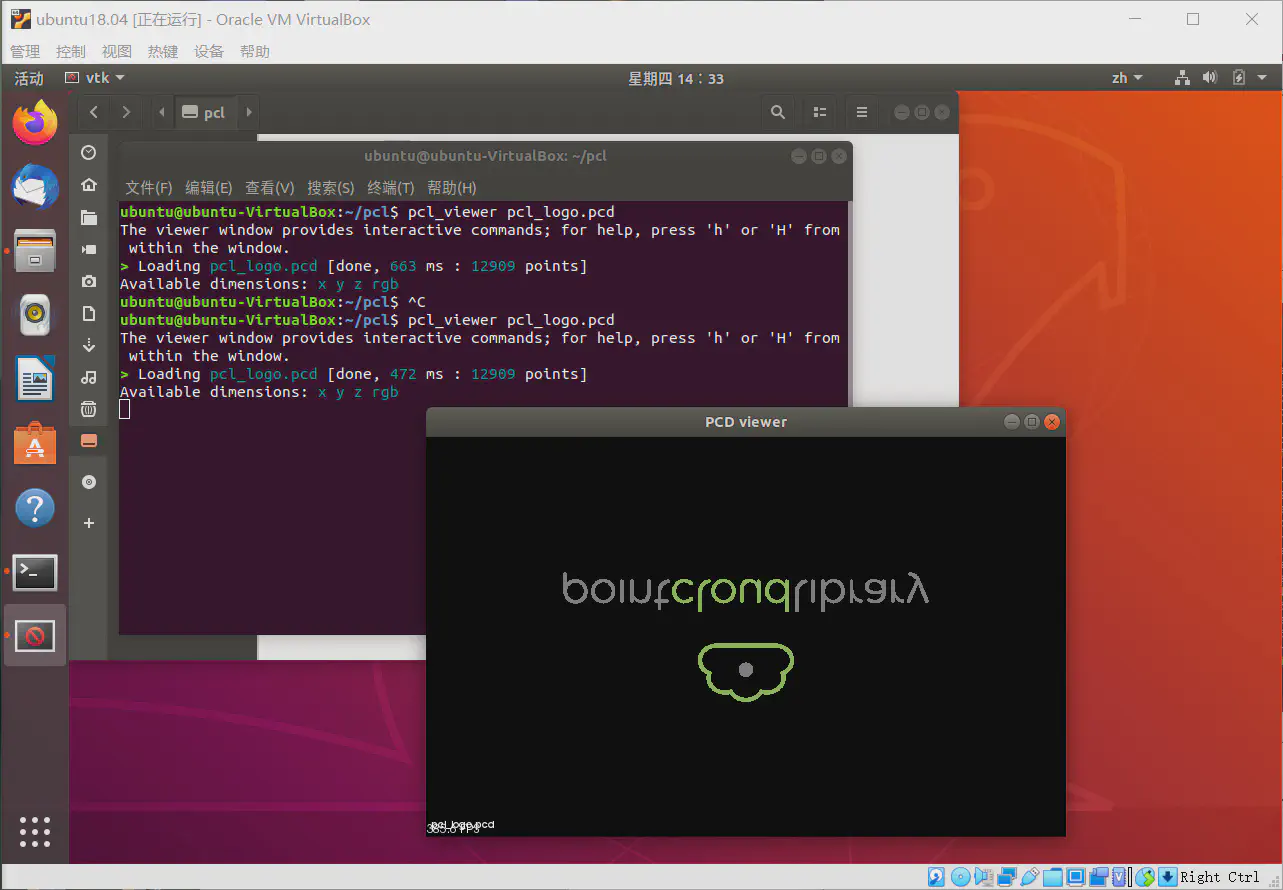The height and width of the screenshot is (890, 1283).
Task: Open Ubuntu Software from the dock
Action: [x=35, y=444]
